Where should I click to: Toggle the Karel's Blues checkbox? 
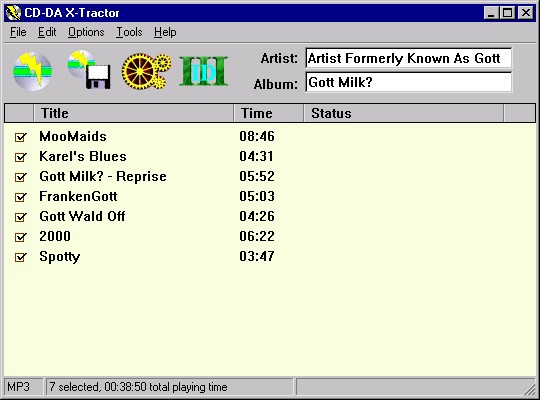click(x=20, y=157)
